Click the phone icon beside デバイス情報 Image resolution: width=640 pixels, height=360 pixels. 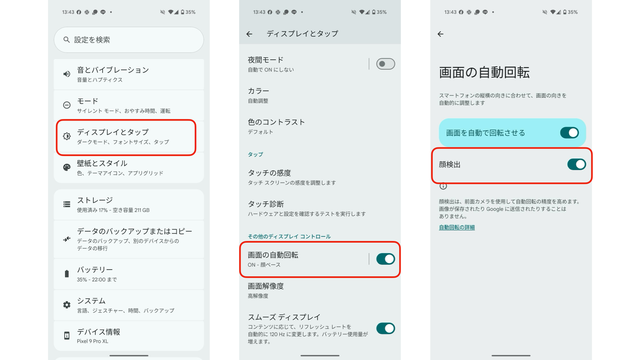point(67,336)
